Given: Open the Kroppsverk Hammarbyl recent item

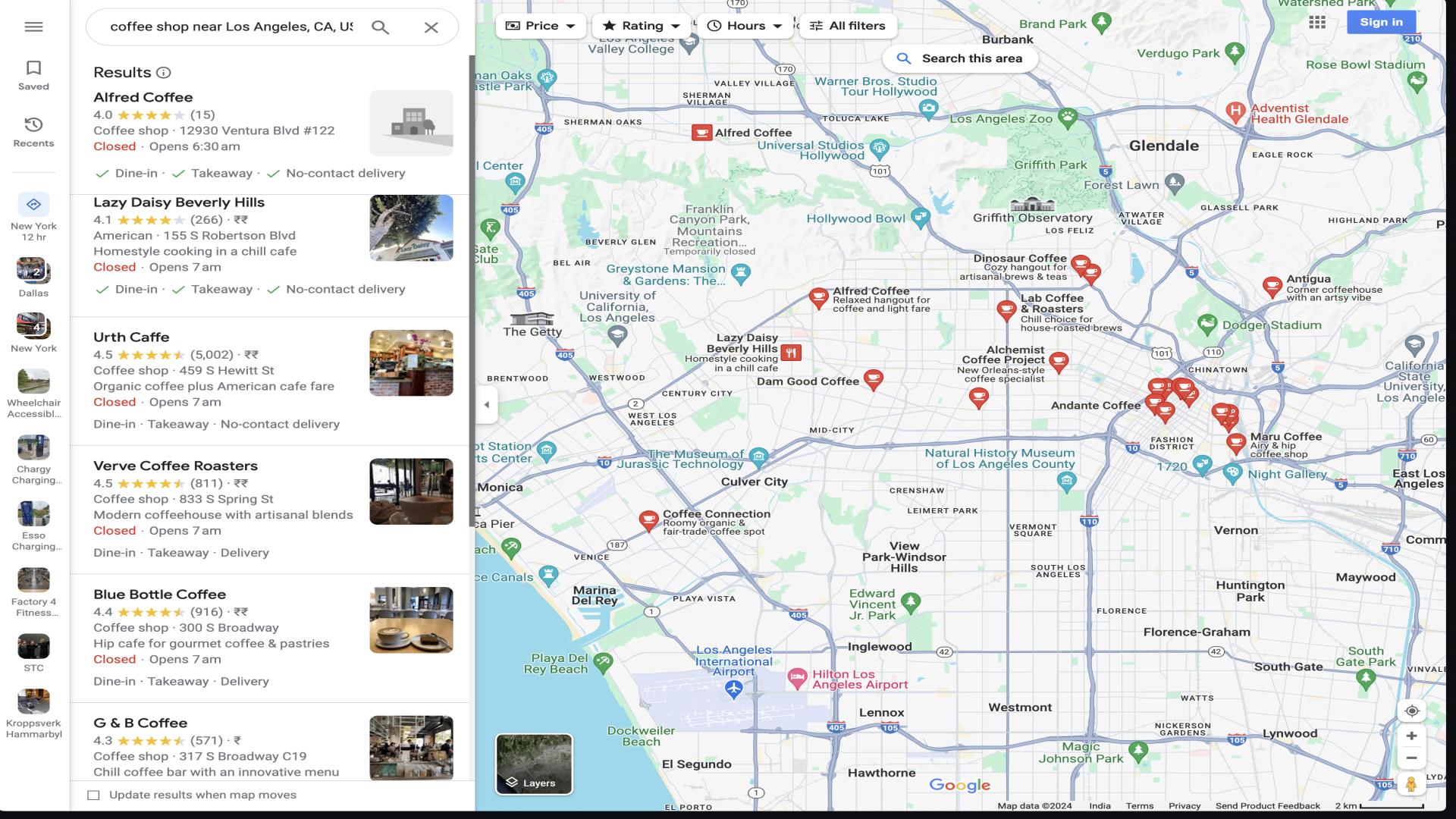Looking at the screenshot, I should (33, 714).
